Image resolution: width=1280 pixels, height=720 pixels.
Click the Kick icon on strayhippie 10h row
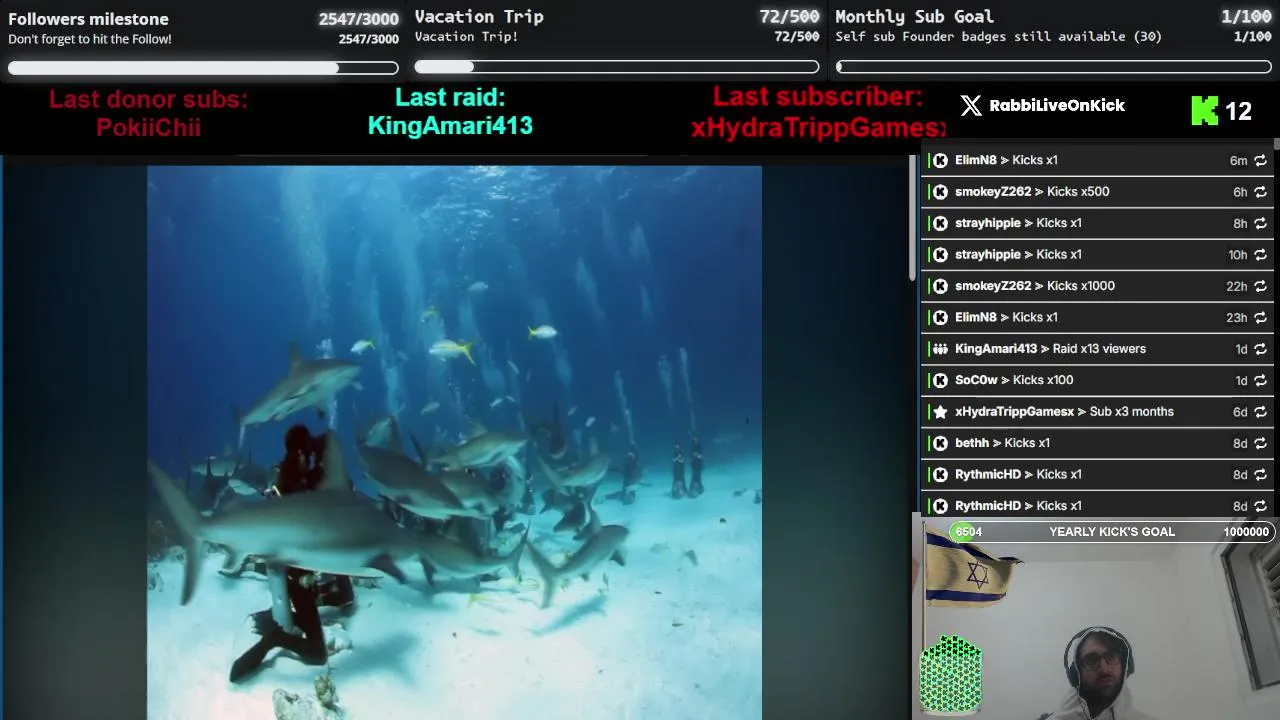(940, 254)
